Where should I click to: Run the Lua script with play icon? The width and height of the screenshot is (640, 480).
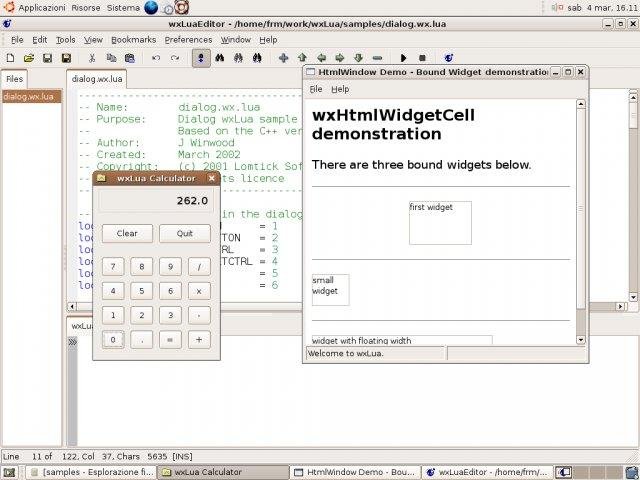point(404,58)
